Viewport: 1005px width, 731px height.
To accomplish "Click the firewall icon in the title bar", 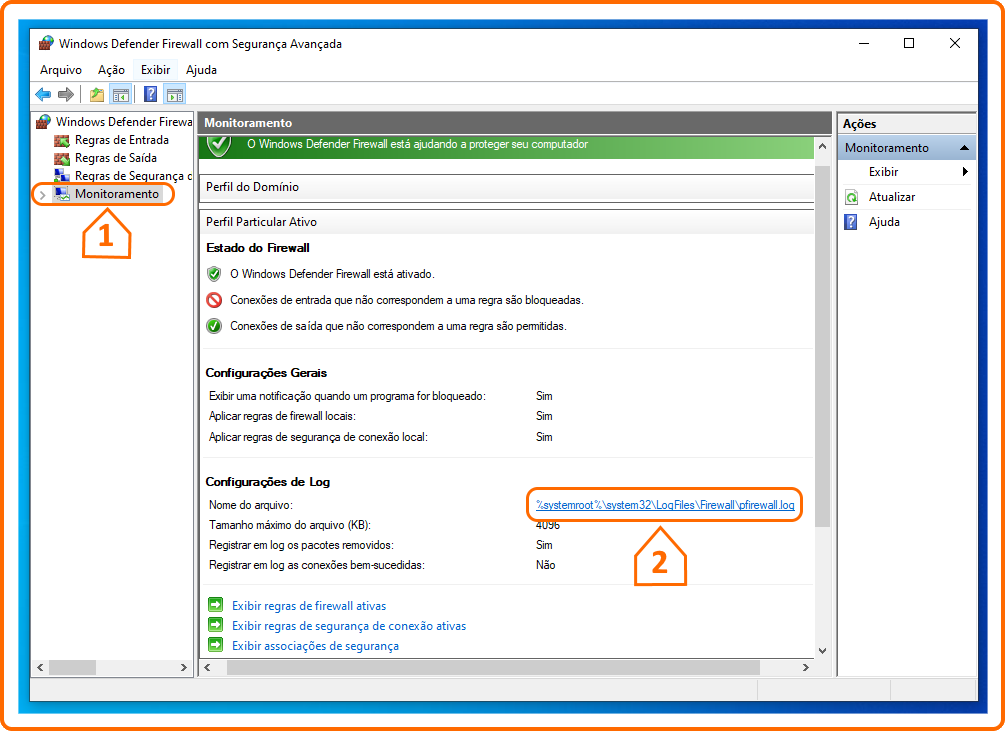I will pos(46,44).
